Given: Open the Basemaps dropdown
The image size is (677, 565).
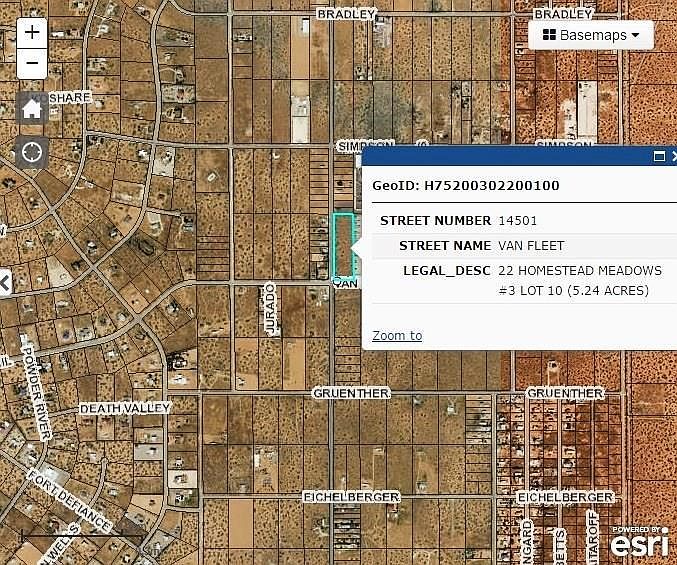Looking at the screenshot, I should 591,35.
